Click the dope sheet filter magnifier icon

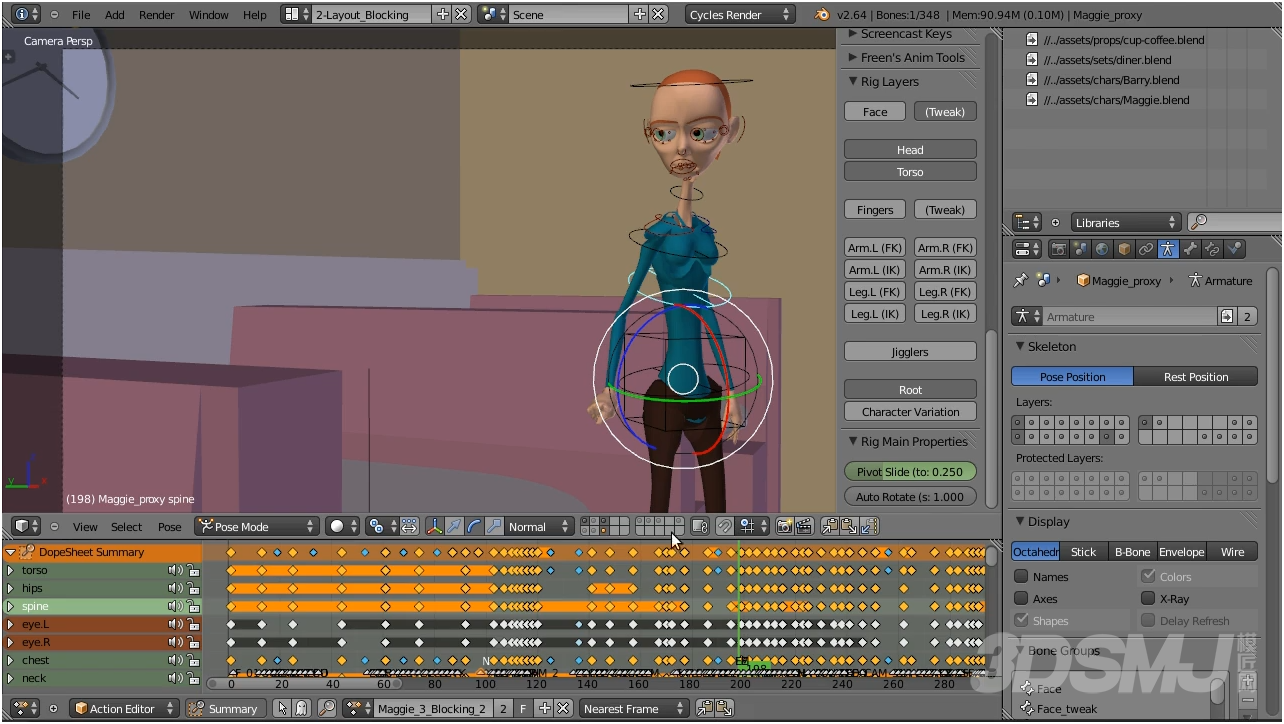point(327,708)
